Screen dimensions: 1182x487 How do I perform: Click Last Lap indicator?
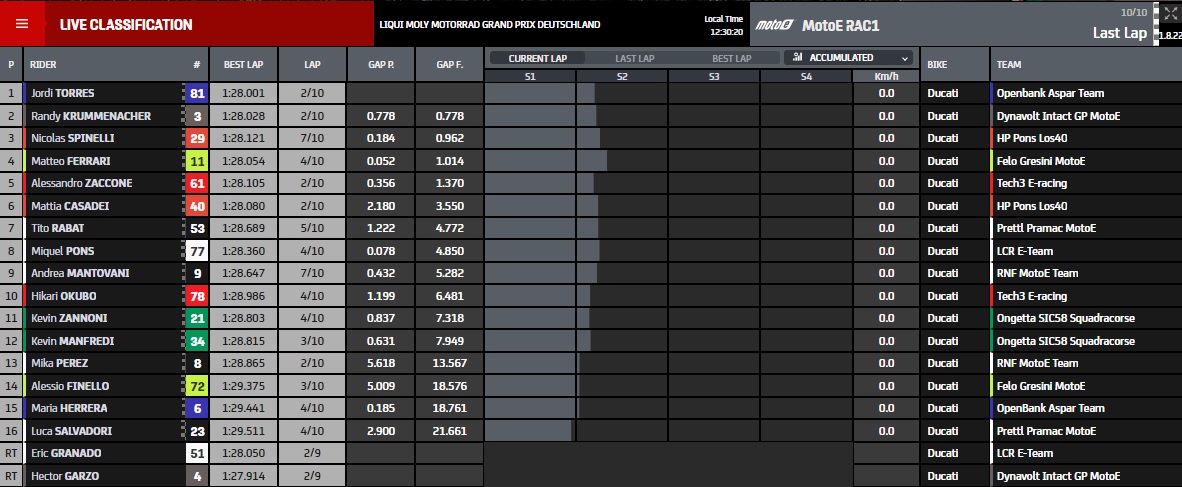coord(1120,33)
